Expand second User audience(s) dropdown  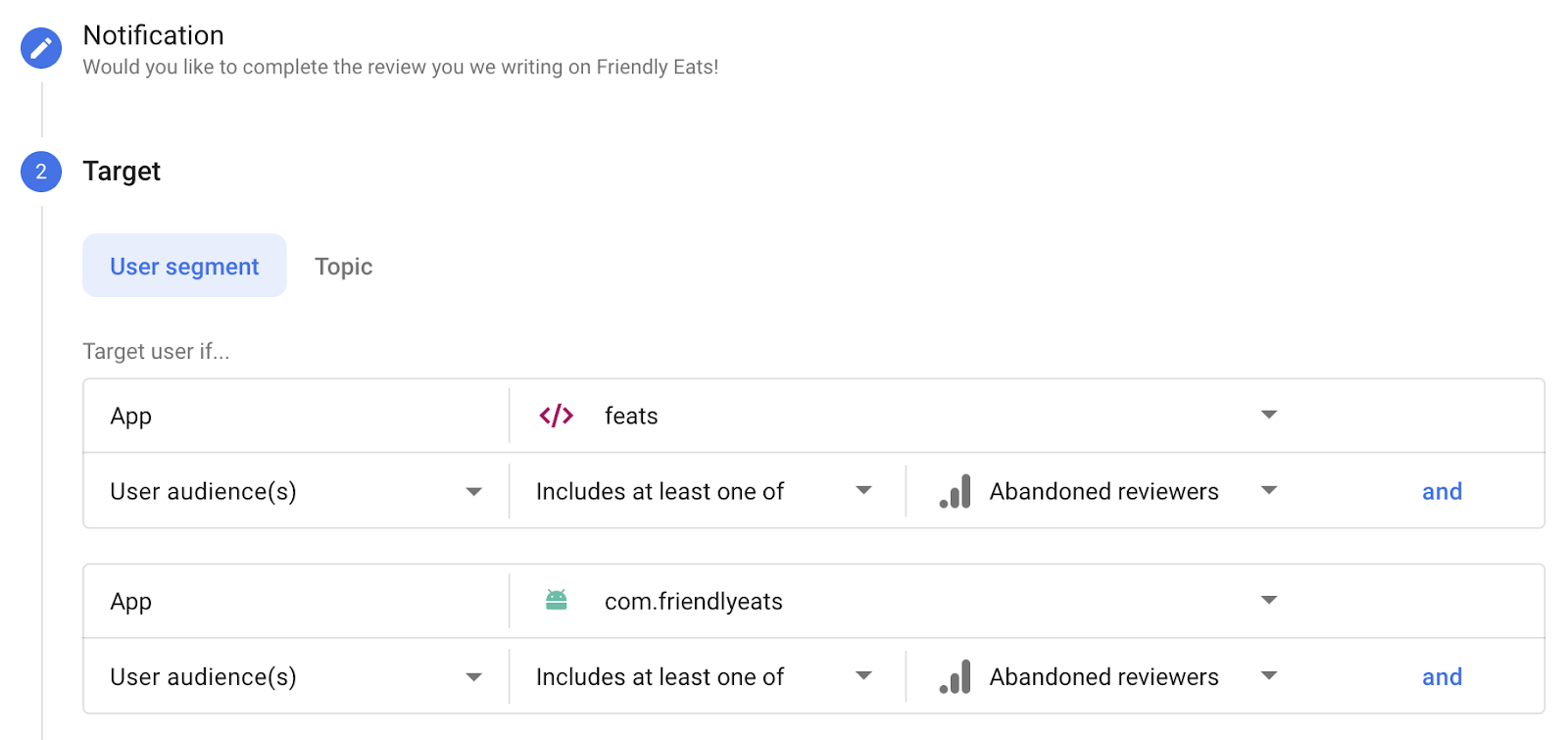coord(473,677)
